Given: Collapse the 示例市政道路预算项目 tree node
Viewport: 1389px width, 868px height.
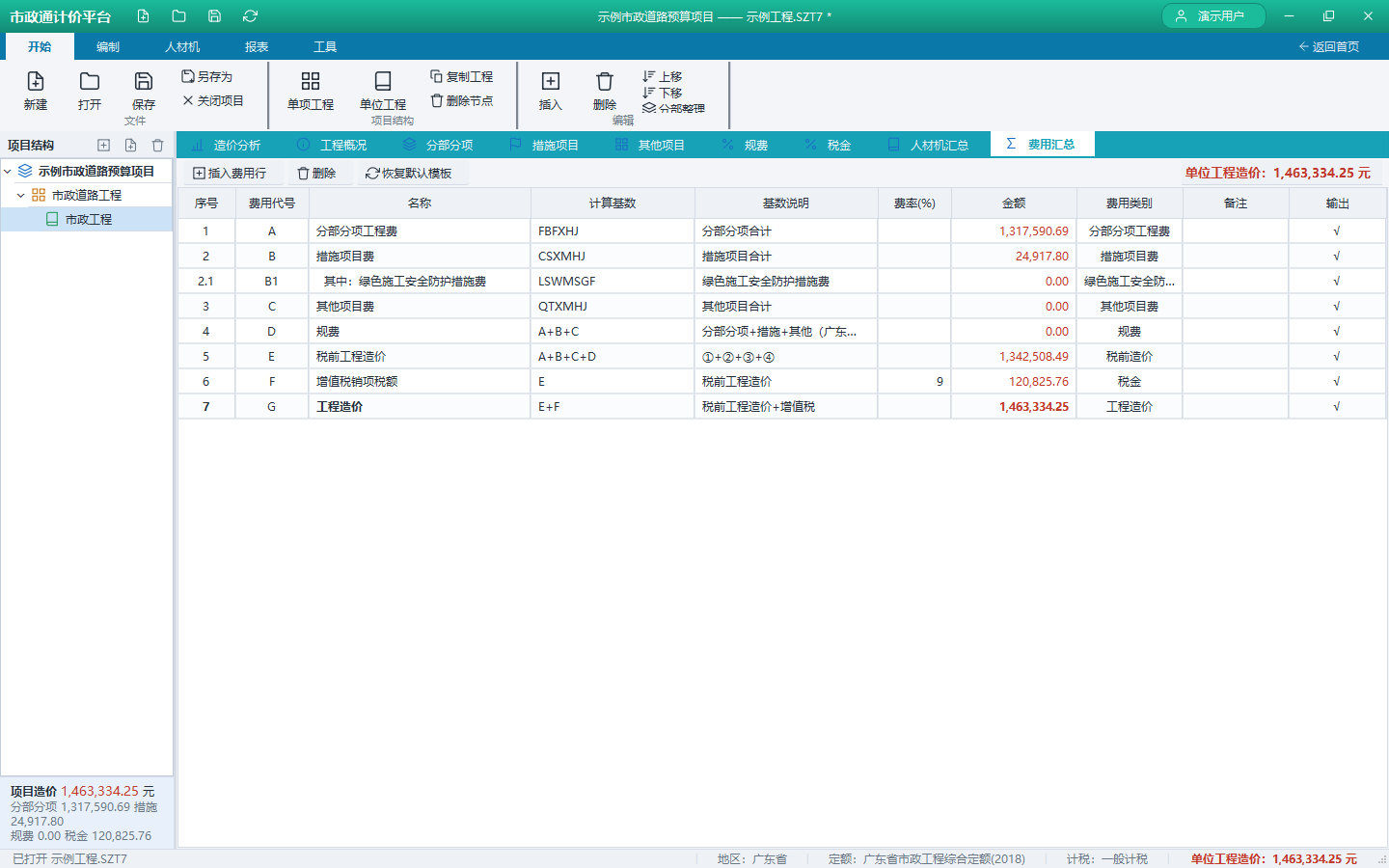Looking at the screenshot, I should [x=8, y=171].
